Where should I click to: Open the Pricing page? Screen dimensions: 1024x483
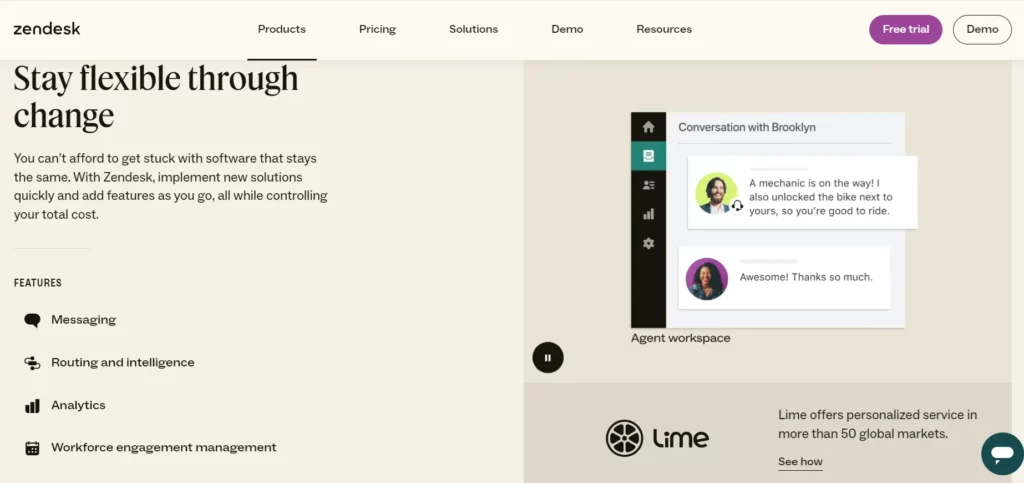(377, 29)
